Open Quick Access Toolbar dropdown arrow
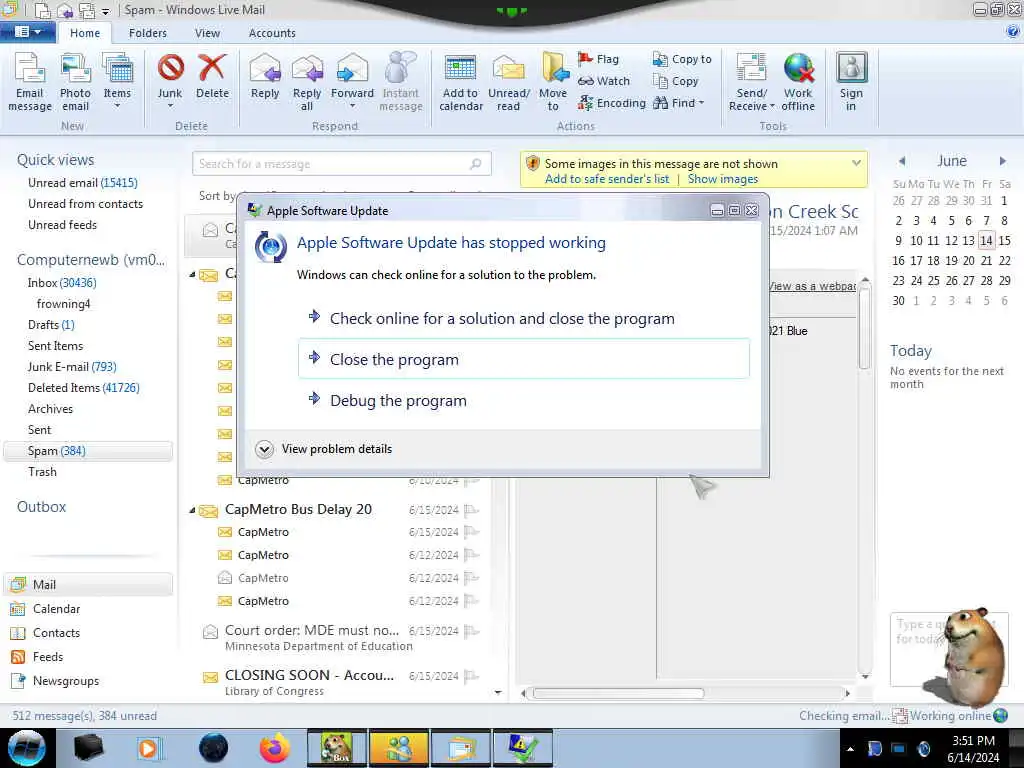This screenshot has height=768, width=1024. tap(105, 11)
